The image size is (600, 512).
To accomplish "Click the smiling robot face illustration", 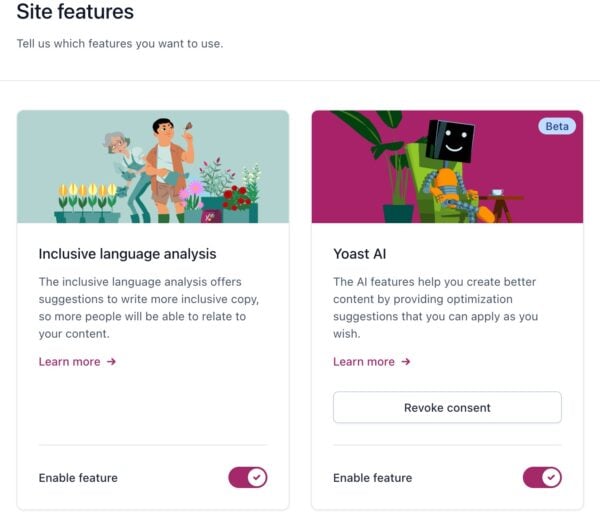I will (x=450, y=143).
